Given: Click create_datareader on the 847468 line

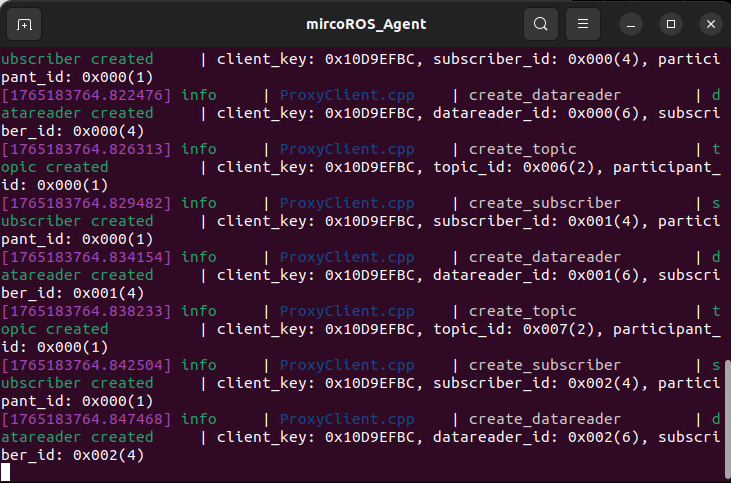Looking at the screenshot, I should (545, 420).
